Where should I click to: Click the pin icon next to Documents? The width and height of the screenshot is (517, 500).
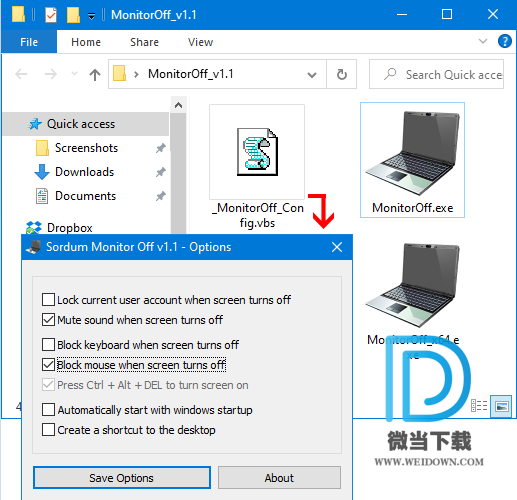pos(161,196)
